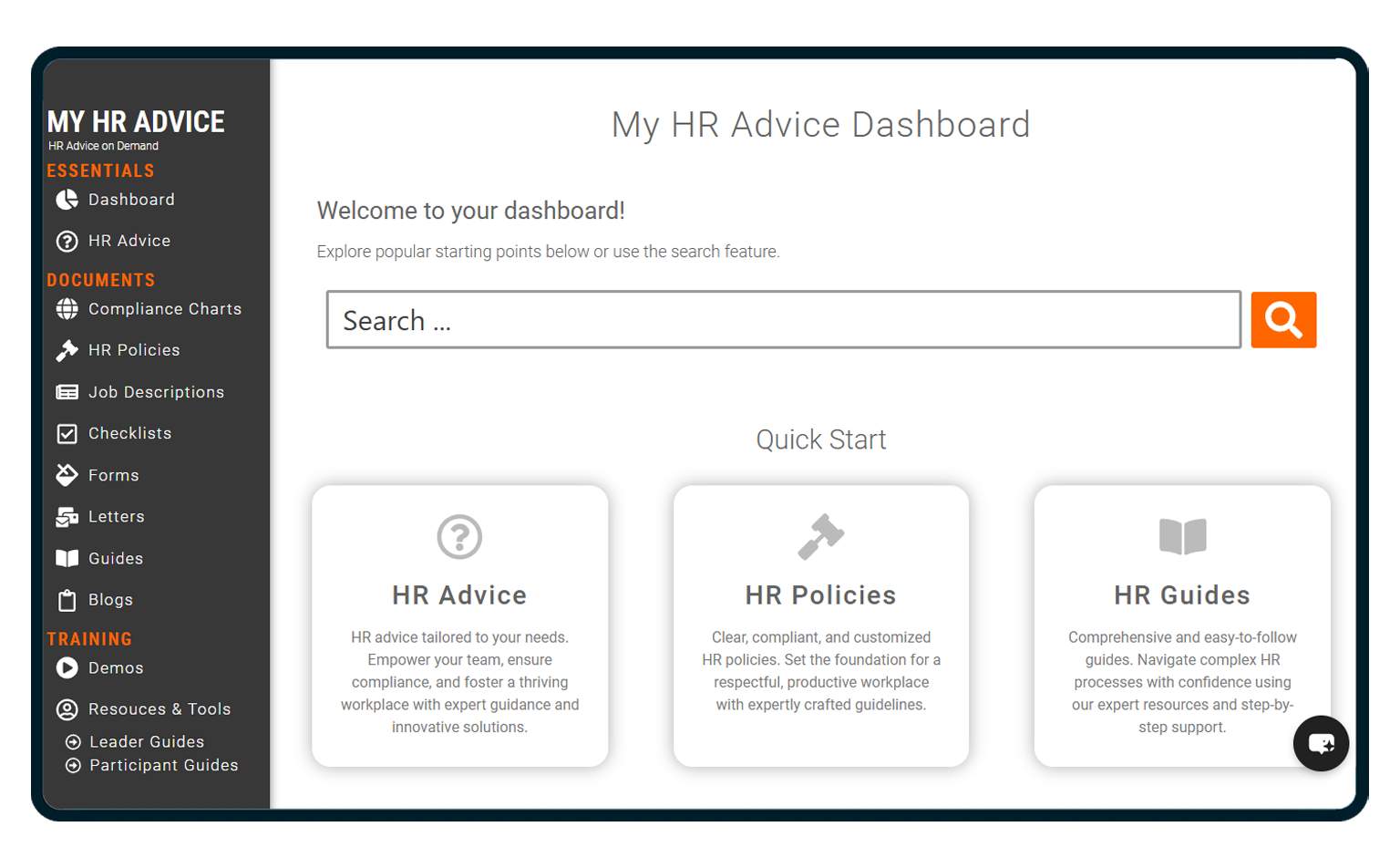The height and width of the screenshot is (868, 1400).
Task: Click the HR Advice question mark icon
Action: tap(66, 241)
